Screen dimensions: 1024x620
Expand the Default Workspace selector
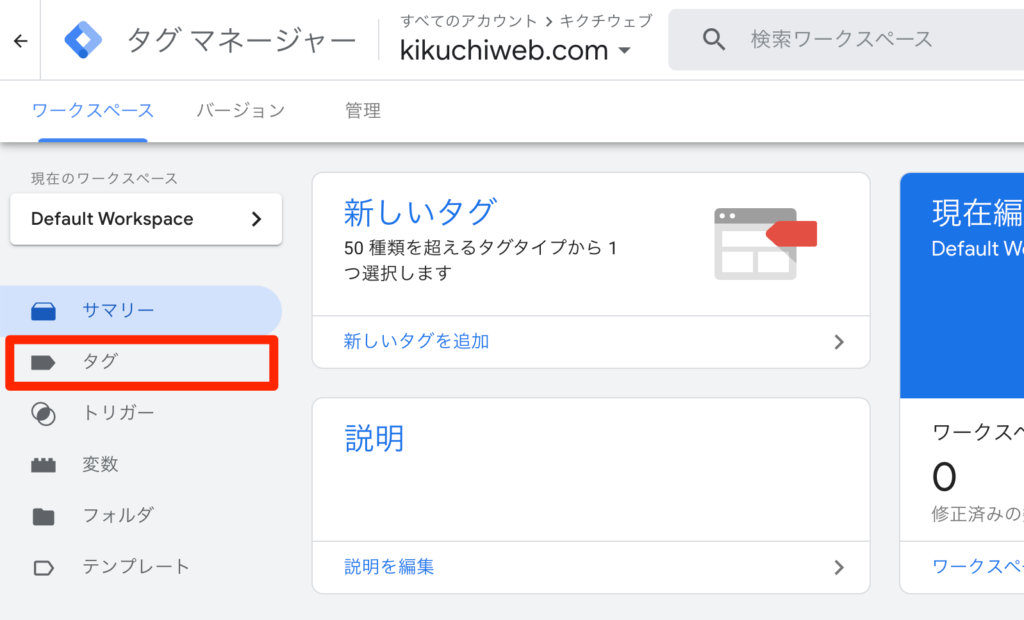[x=146, y=219]
